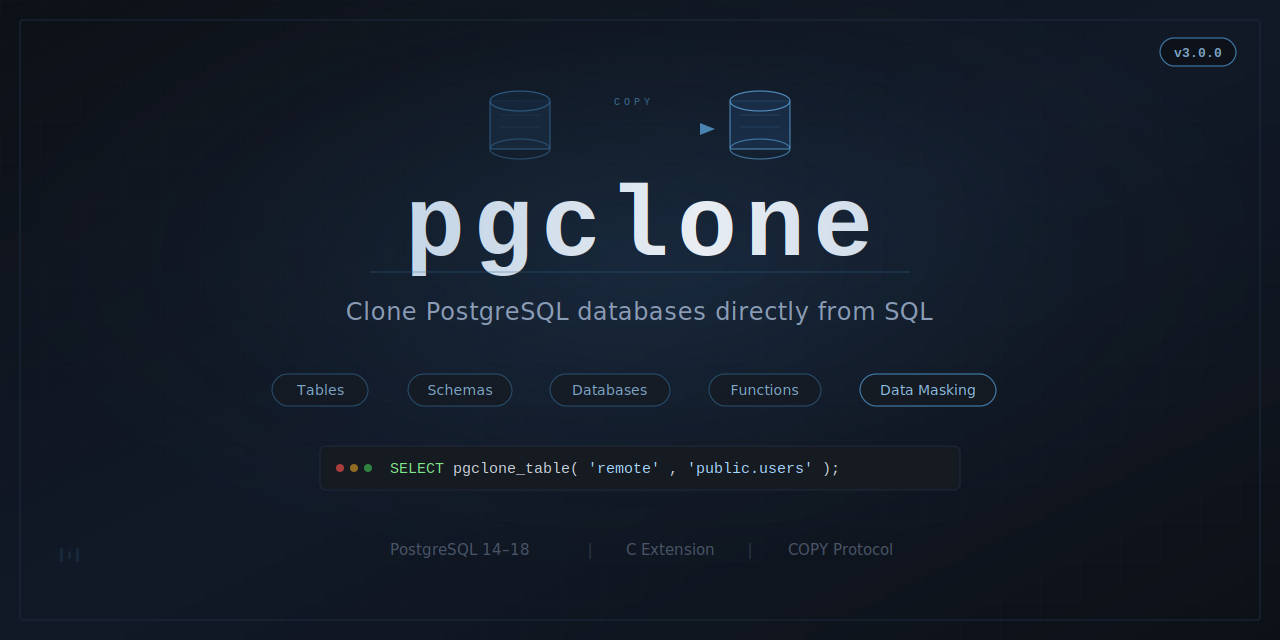
Task: Click the Clone PostgreSQL databases tagline
Action: 640,311
